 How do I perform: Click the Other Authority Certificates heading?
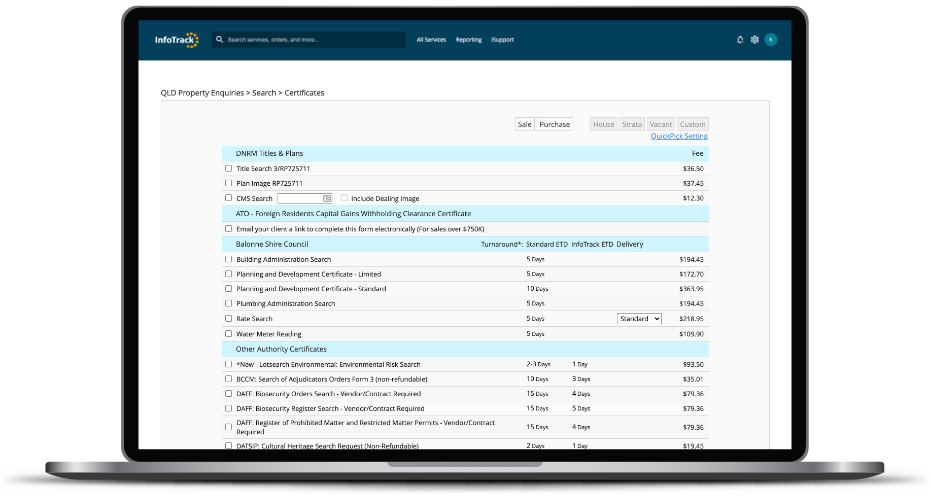click(x=281, y=349)
